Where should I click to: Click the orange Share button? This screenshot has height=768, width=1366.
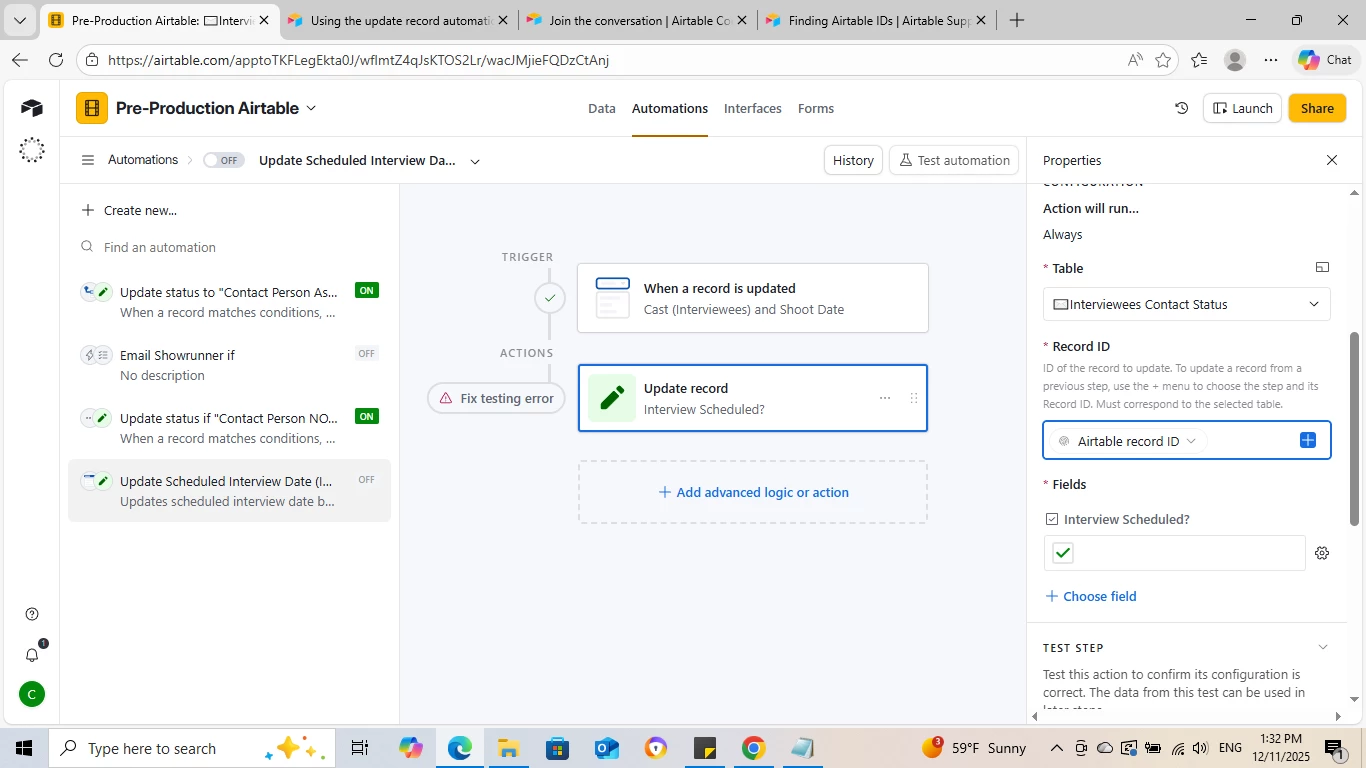[1317, 108]
